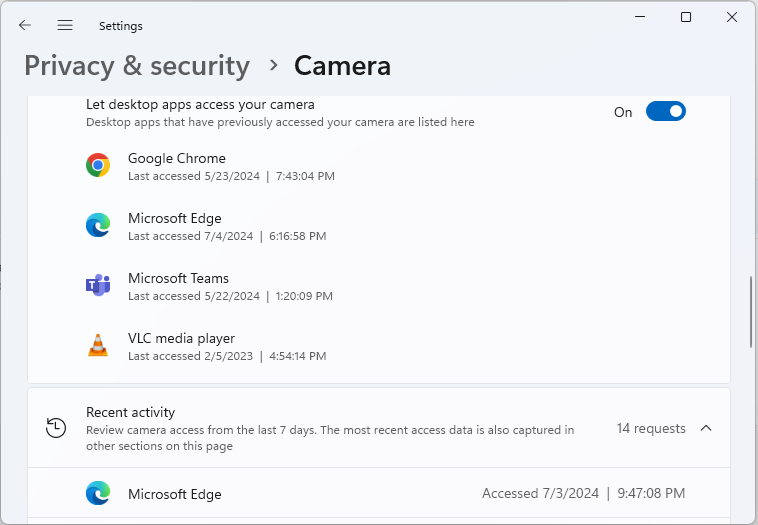Click the Camera breadcrumb title
758x525 pixels.
(342, 66)
